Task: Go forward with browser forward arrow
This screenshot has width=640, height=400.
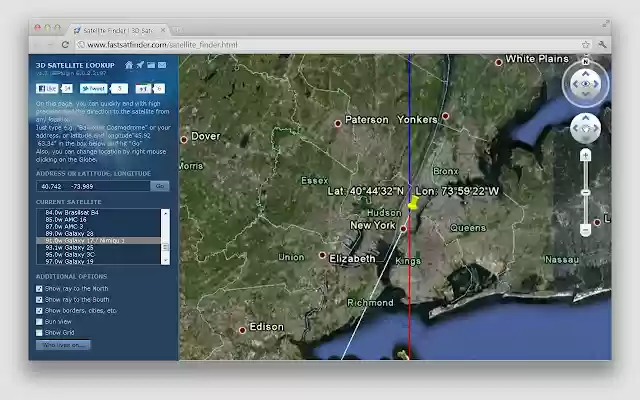Action: pyautogui.click(x=51, y=44)
